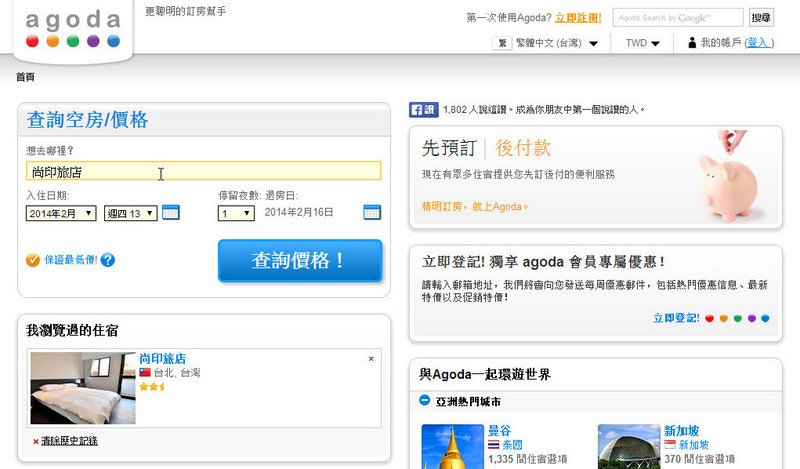Click the Thailand flag icon

coord(493,445)
